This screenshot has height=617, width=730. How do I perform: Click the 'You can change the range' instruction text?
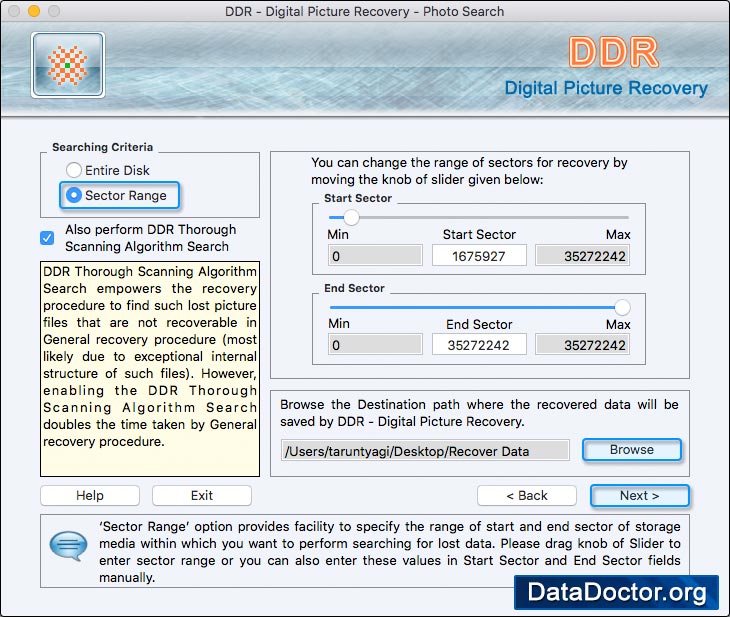pos(469,171)
